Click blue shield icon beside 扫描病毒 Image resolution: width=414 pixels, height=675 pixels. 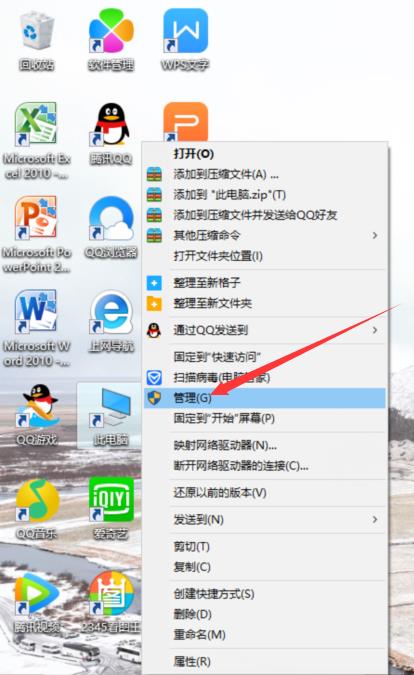coord(154,378)
